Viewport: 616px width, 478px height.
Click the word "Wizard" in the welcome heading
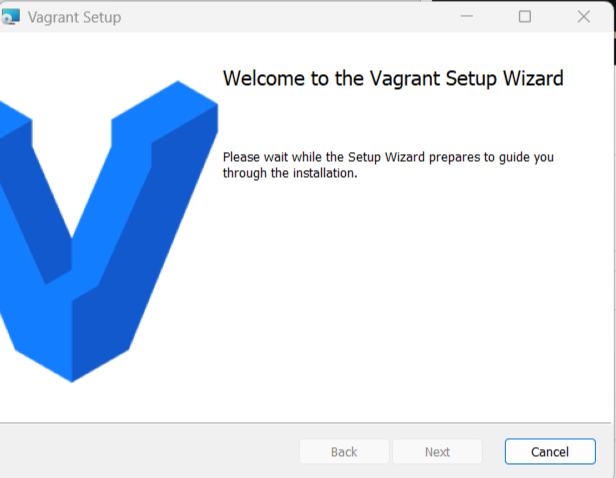coord(534,78)
